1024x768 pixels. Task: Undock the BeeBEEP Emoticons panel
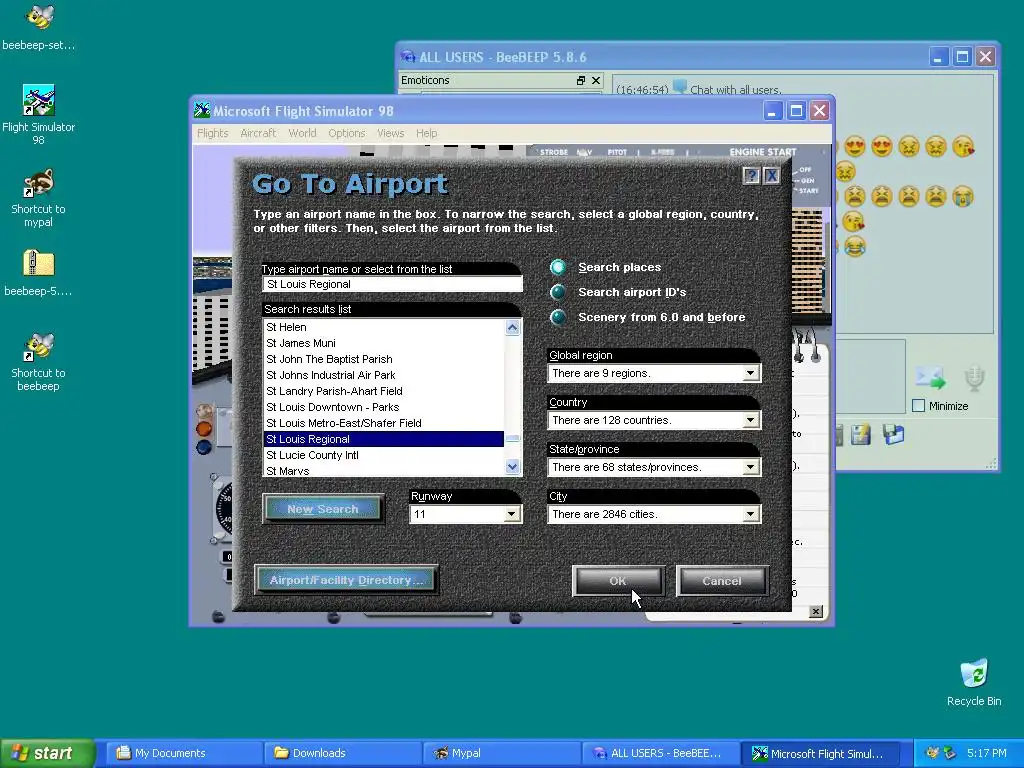[x=581, y=80]
